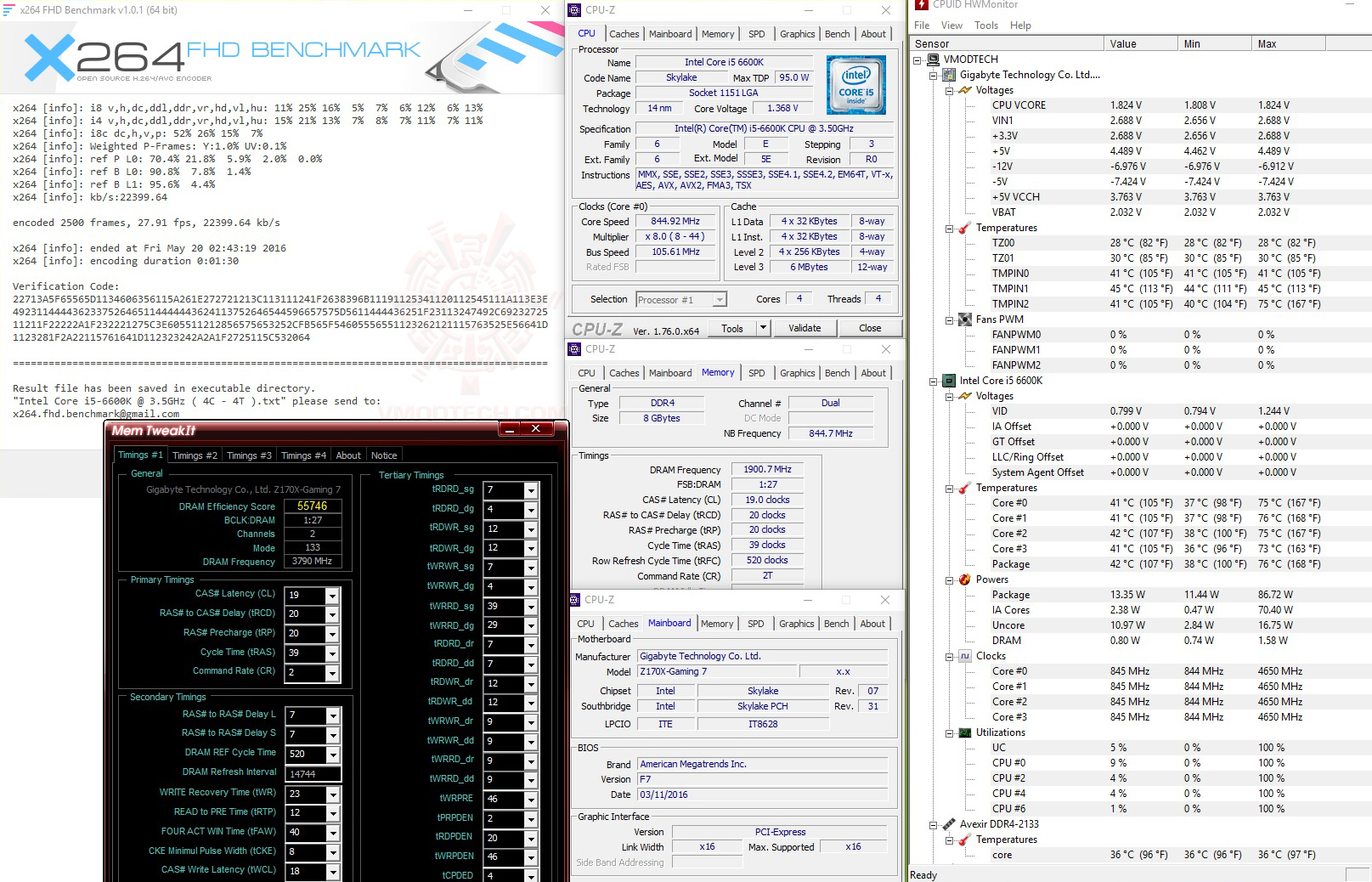Open the DRAM REF Cycle Time dropdown
The height and width of the screenshot is (882, 1372).
tap(332, 755)
